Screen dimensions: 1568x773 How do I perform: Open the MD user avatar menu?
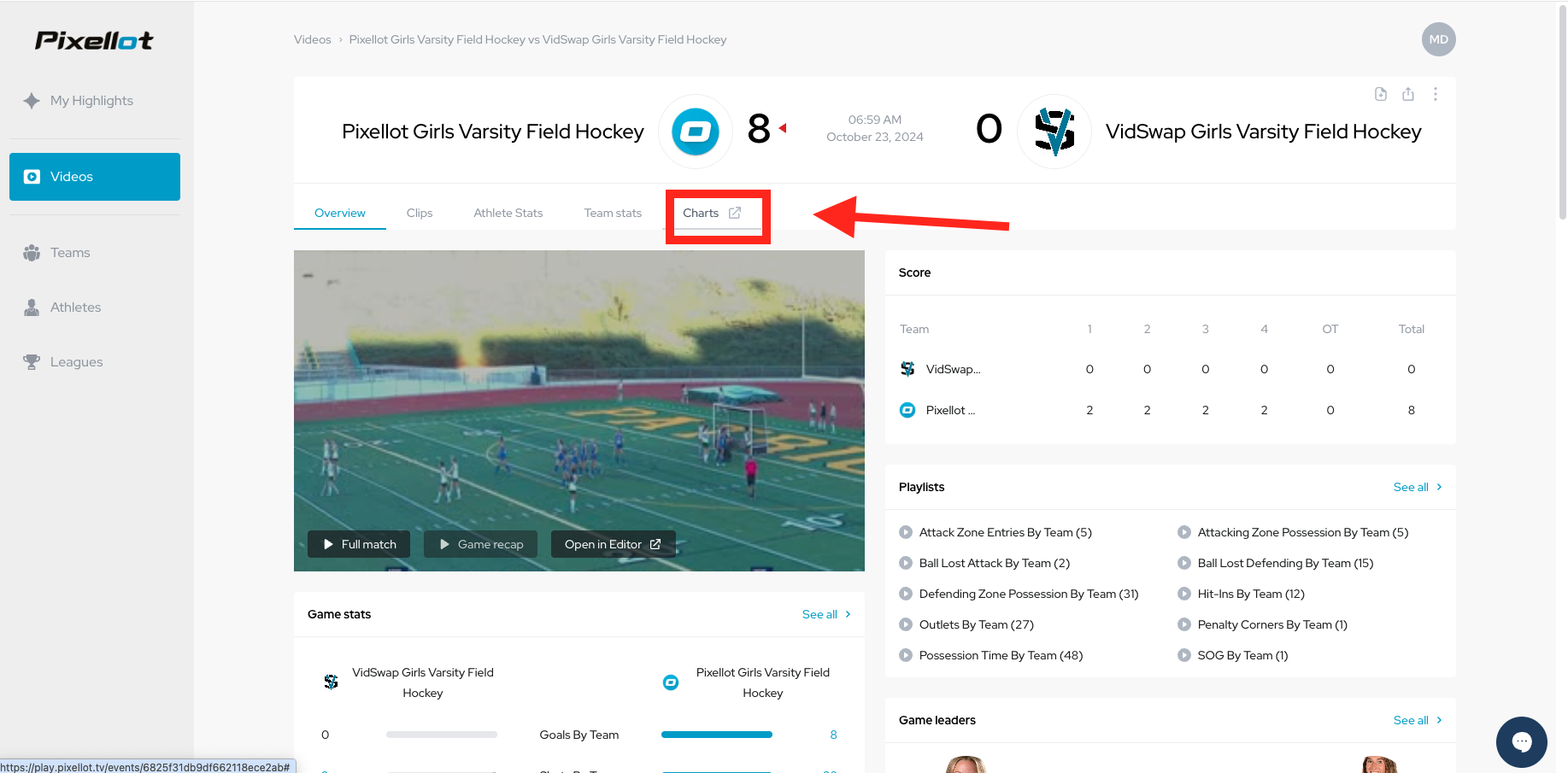[x=1439, y=39]
